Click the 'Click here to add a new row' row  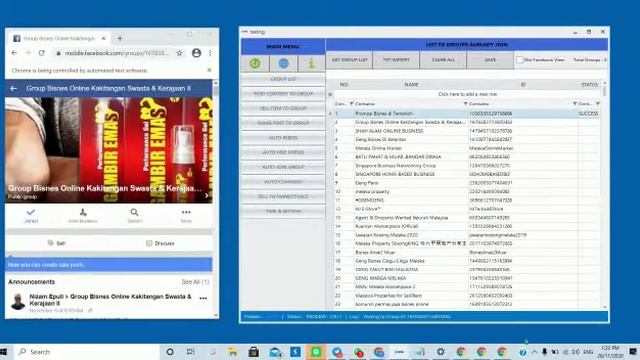click(x=467, y=94)
